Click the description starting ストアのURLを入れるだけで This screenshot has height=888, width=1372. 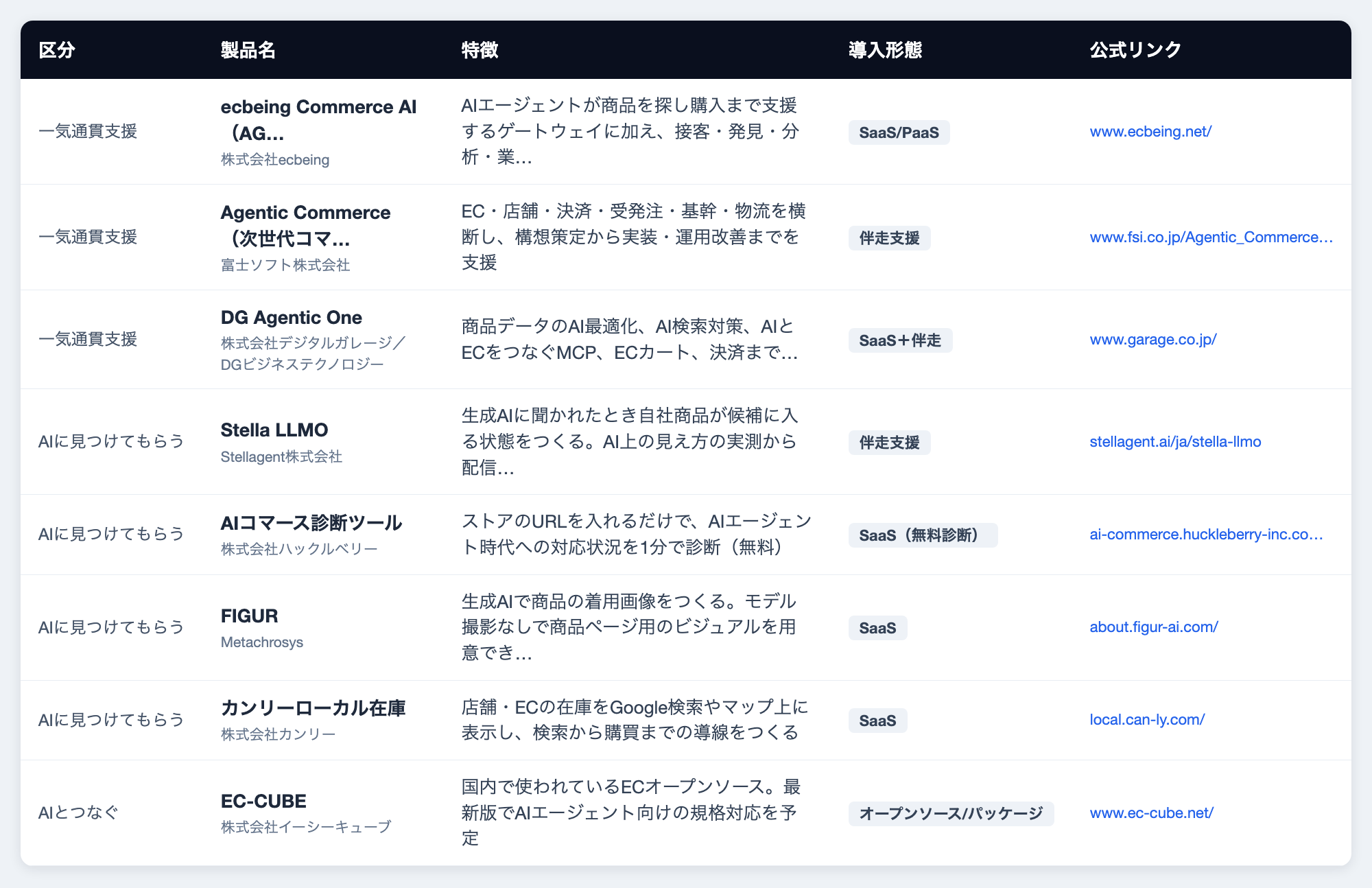[636, 535]
